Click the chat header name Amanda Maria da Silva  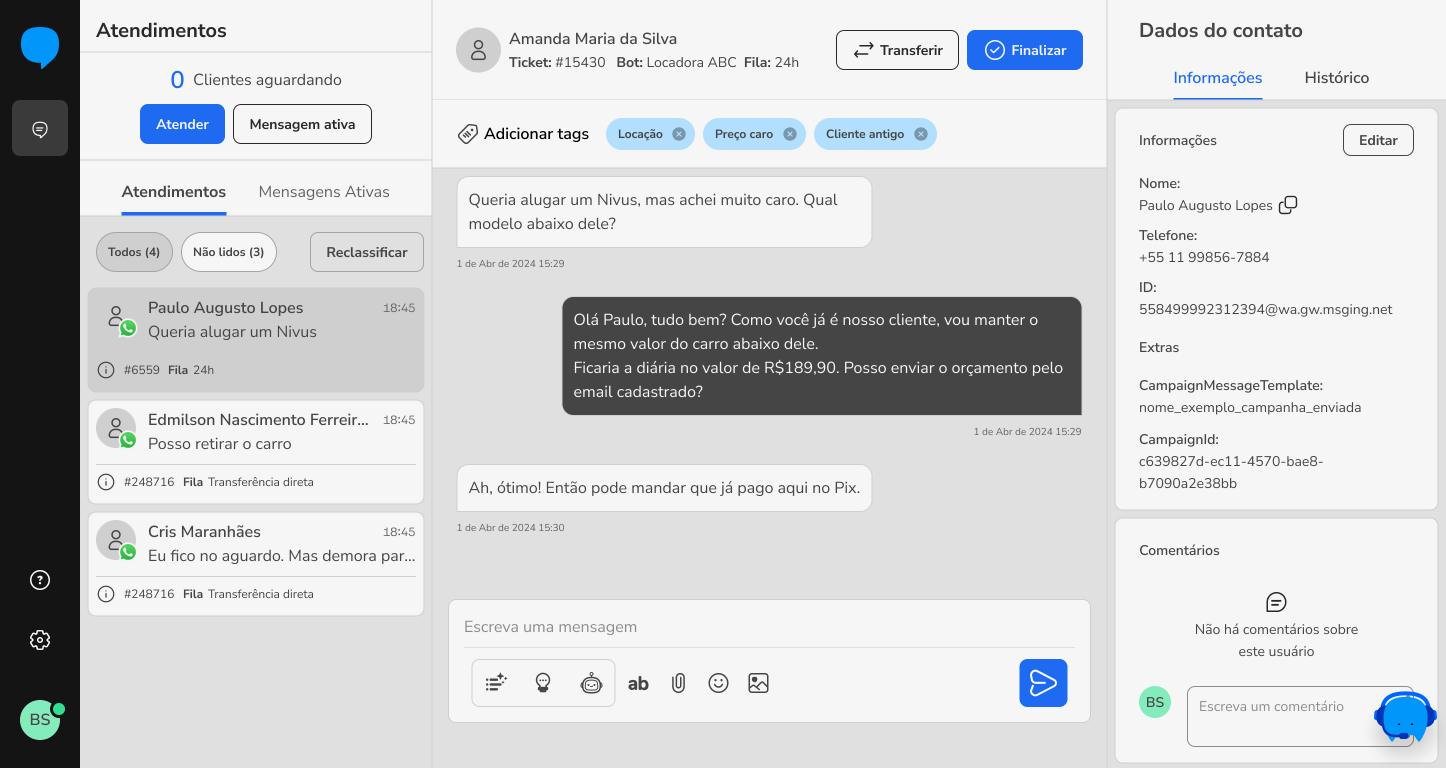pos(593,39)
